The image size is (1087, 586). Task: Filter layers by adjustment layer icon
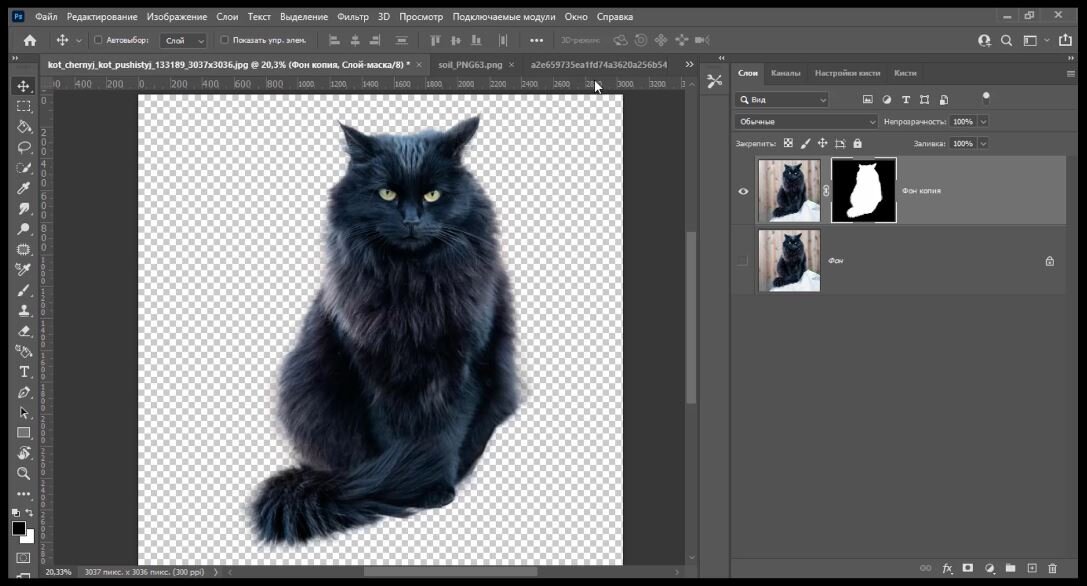(x=887, y=100)
